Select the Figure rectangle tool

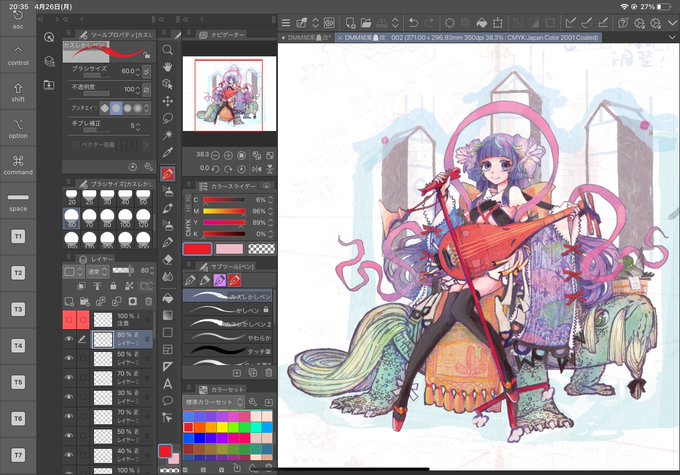coord(167,332)
